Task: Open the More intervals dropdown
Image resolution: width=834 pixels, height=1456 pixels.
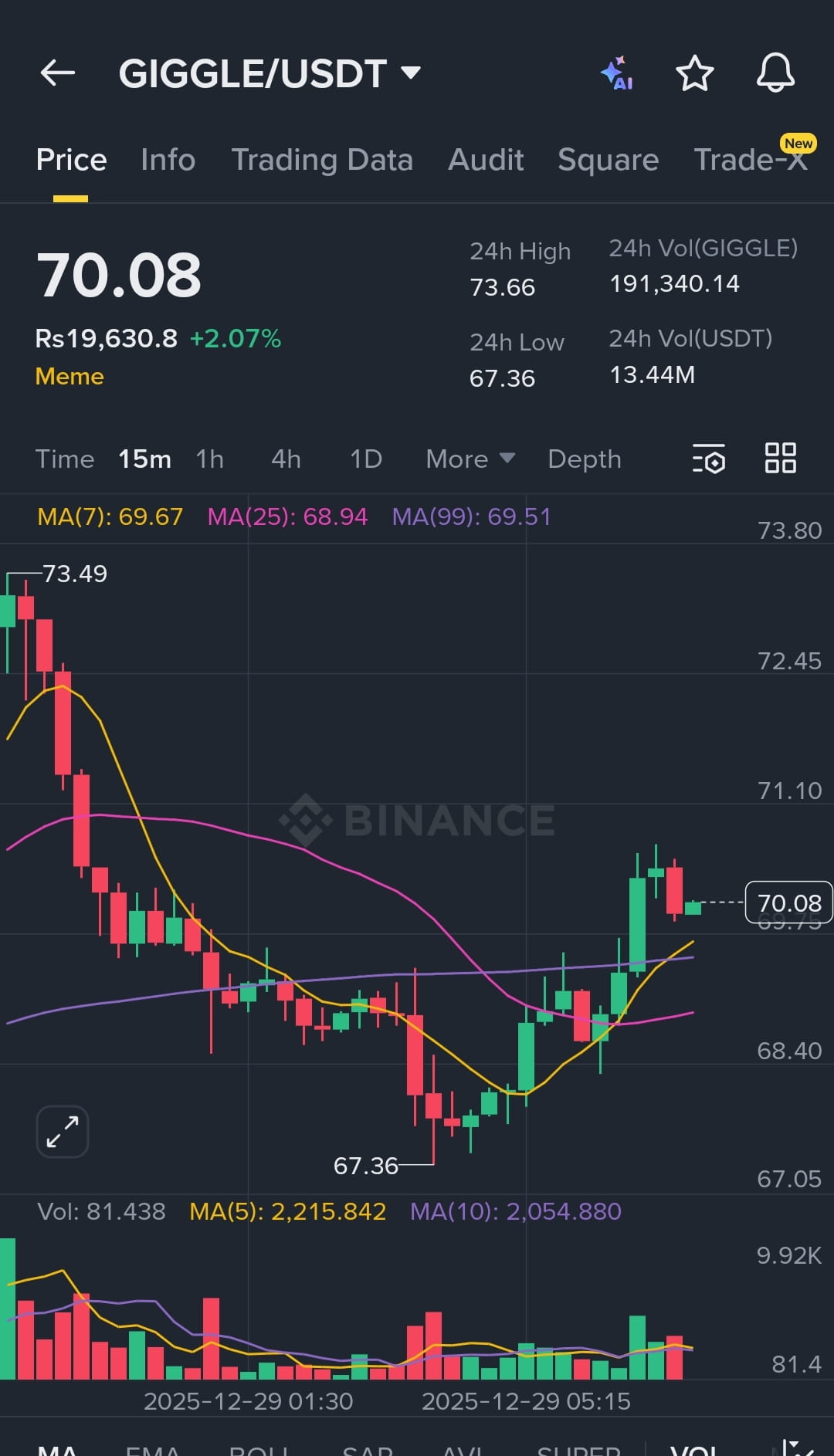Action: [x=470, y=459]
